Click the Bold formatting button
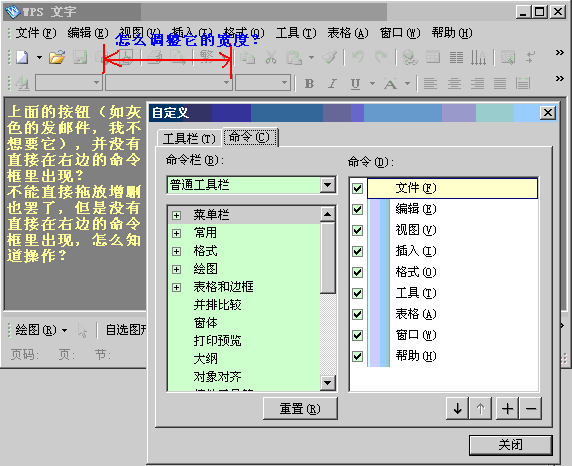Viewport: 572px width, 466px height. tap(309, 84)
